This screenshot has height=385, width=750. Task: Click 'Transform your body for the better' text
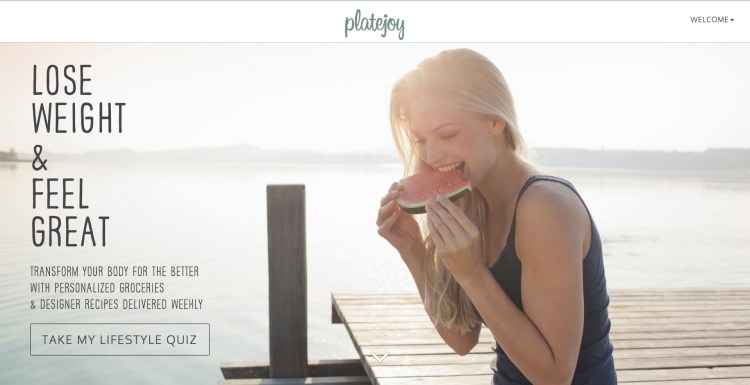coord(114,272)
